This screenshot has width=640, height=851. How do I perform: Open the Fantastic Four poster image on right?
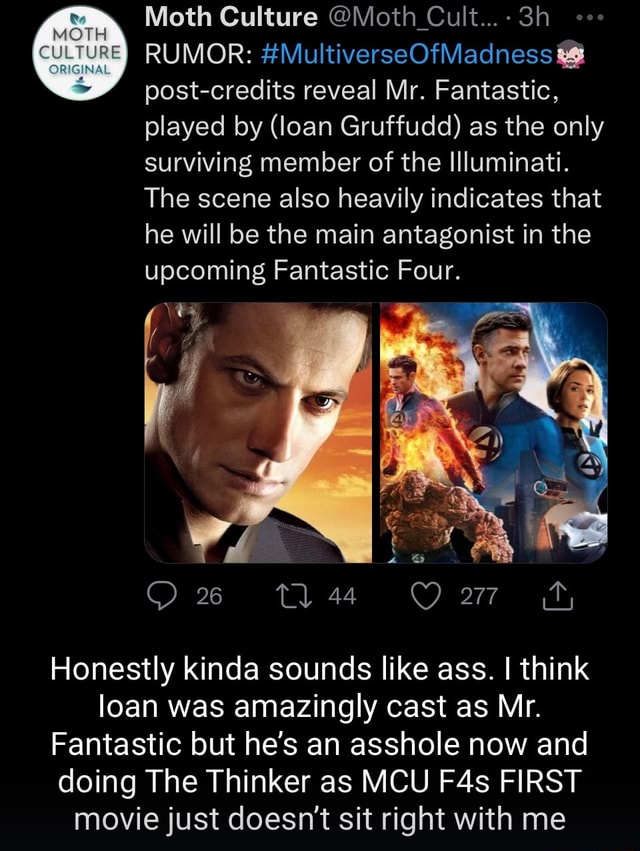[494, 433]
